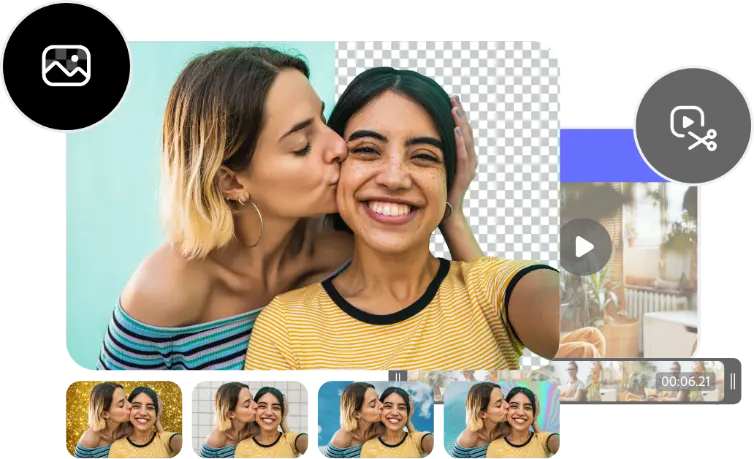Select the holographic rainbow background thumbnail
Image resolution: width=754 pixels, height=459 pixels.
[502, 419]
